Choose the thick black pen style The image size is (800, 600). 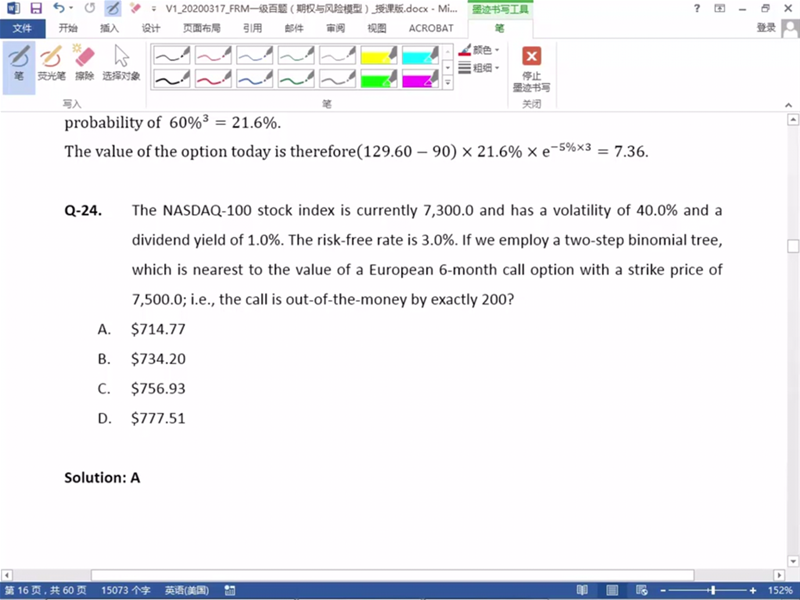[172, 79]
